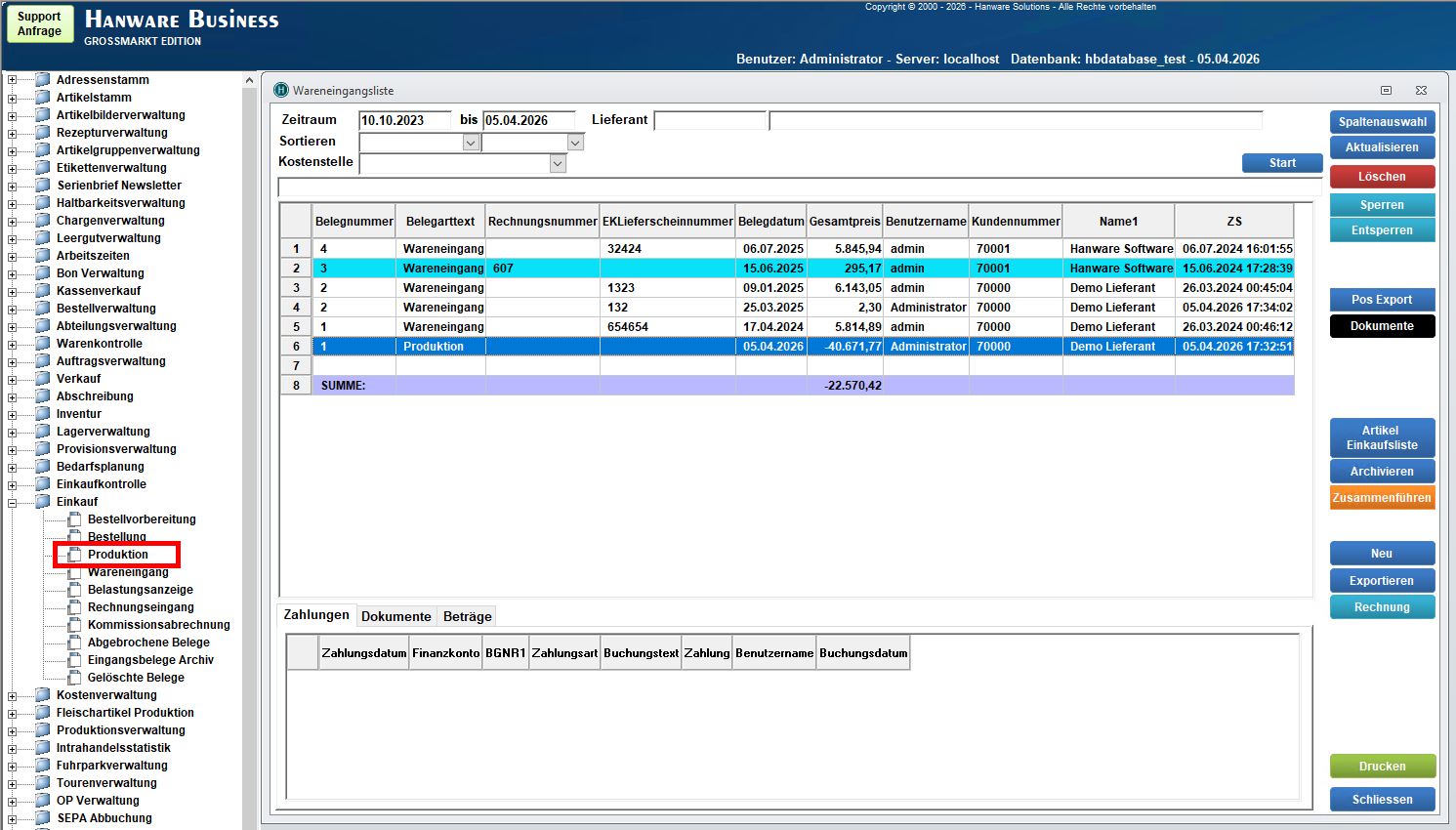This screenshot has height=830, width=1456.
Task: Click the Hanware logo icon in Wareneingangsliste title
Action: point(281,90)
